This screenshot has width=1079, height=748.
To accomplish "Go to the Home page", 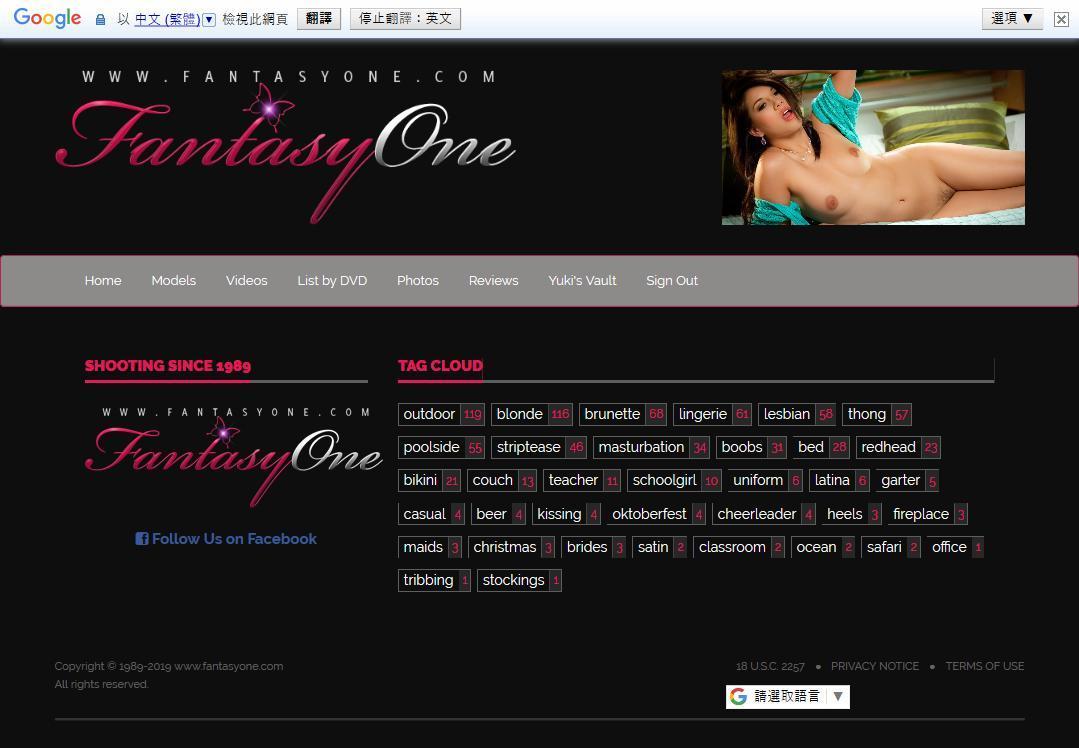I will (103, 281).
